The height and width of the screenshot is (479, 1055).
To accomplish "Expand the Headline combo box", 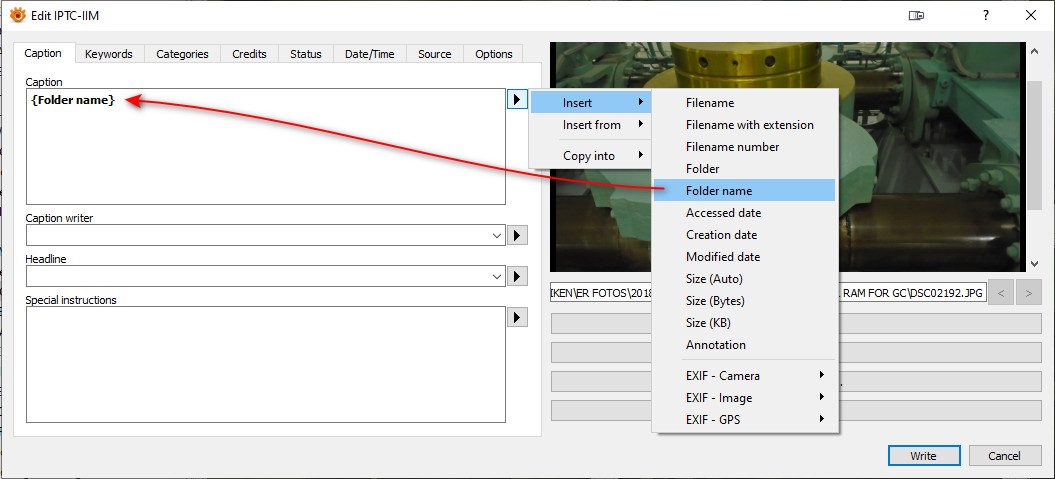I will [x=497, y=277].
